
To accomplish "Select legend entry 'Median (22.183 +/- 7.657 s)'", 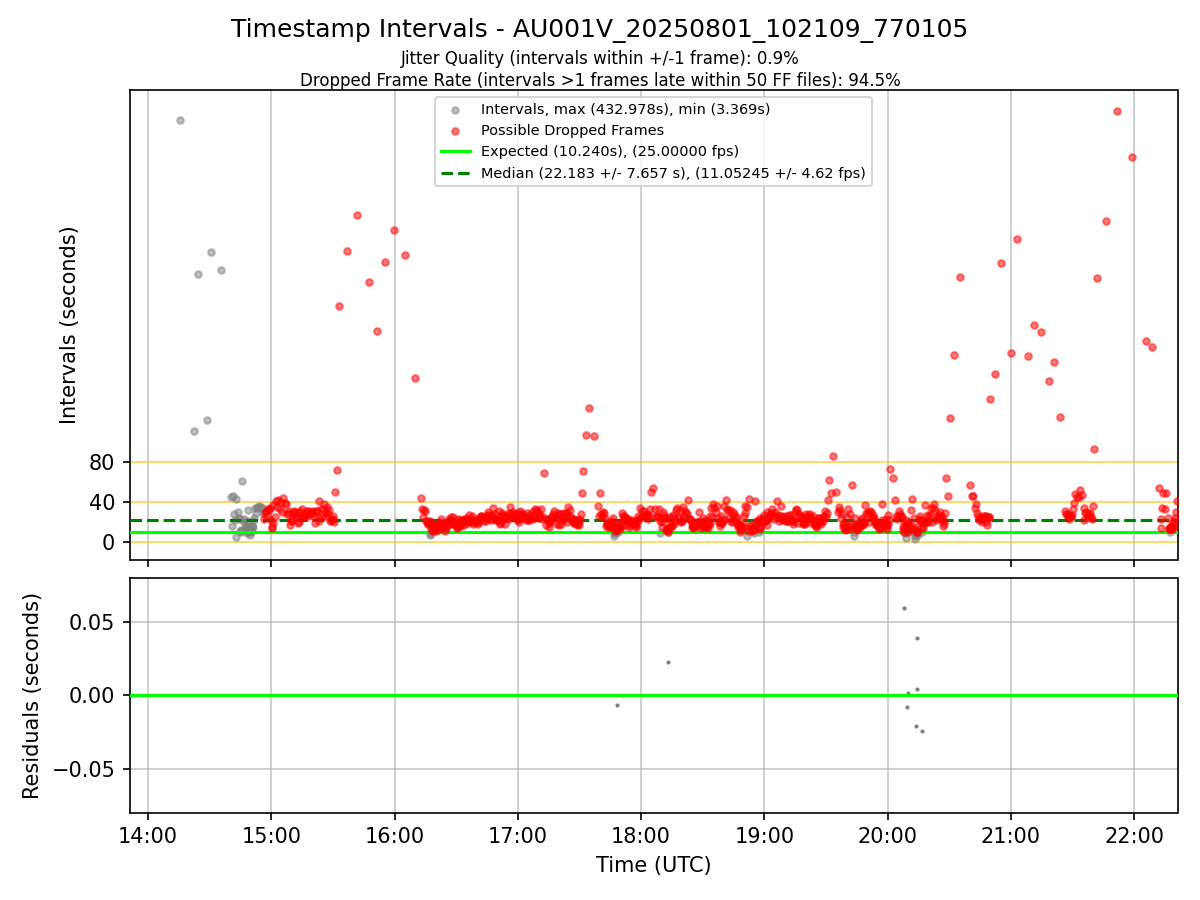I will [x=673, y=173].
